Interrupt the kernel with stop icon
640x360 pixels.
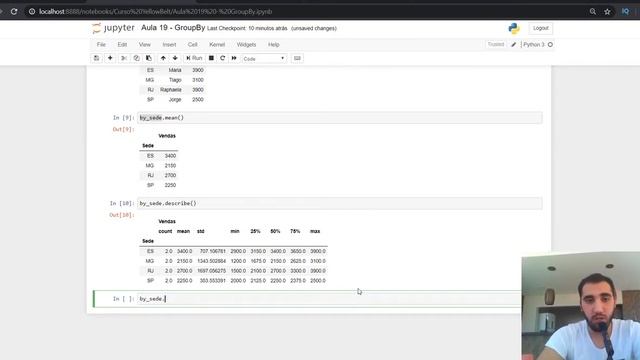pos(211,58)
